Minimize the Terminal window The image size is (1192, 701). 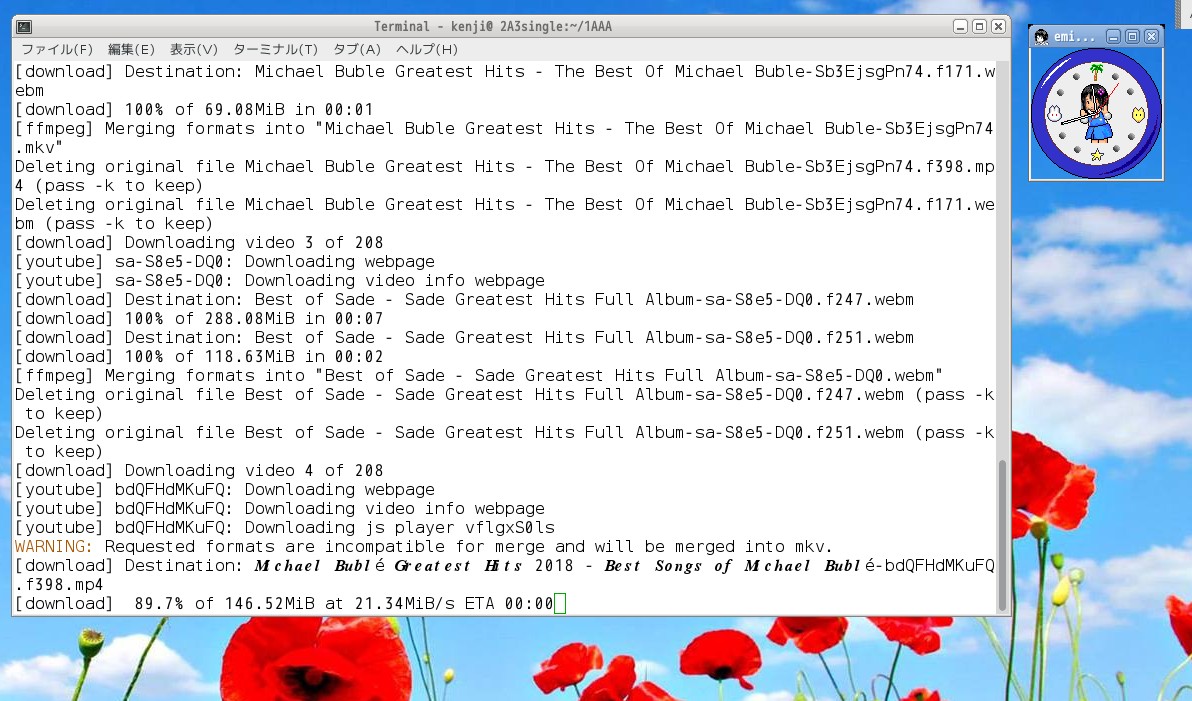(x=960, y=27)
